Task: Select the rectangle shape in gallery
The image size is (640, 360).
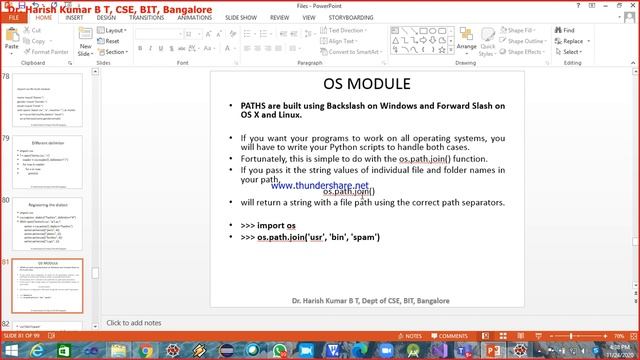Action: click(x=423, y=31)
